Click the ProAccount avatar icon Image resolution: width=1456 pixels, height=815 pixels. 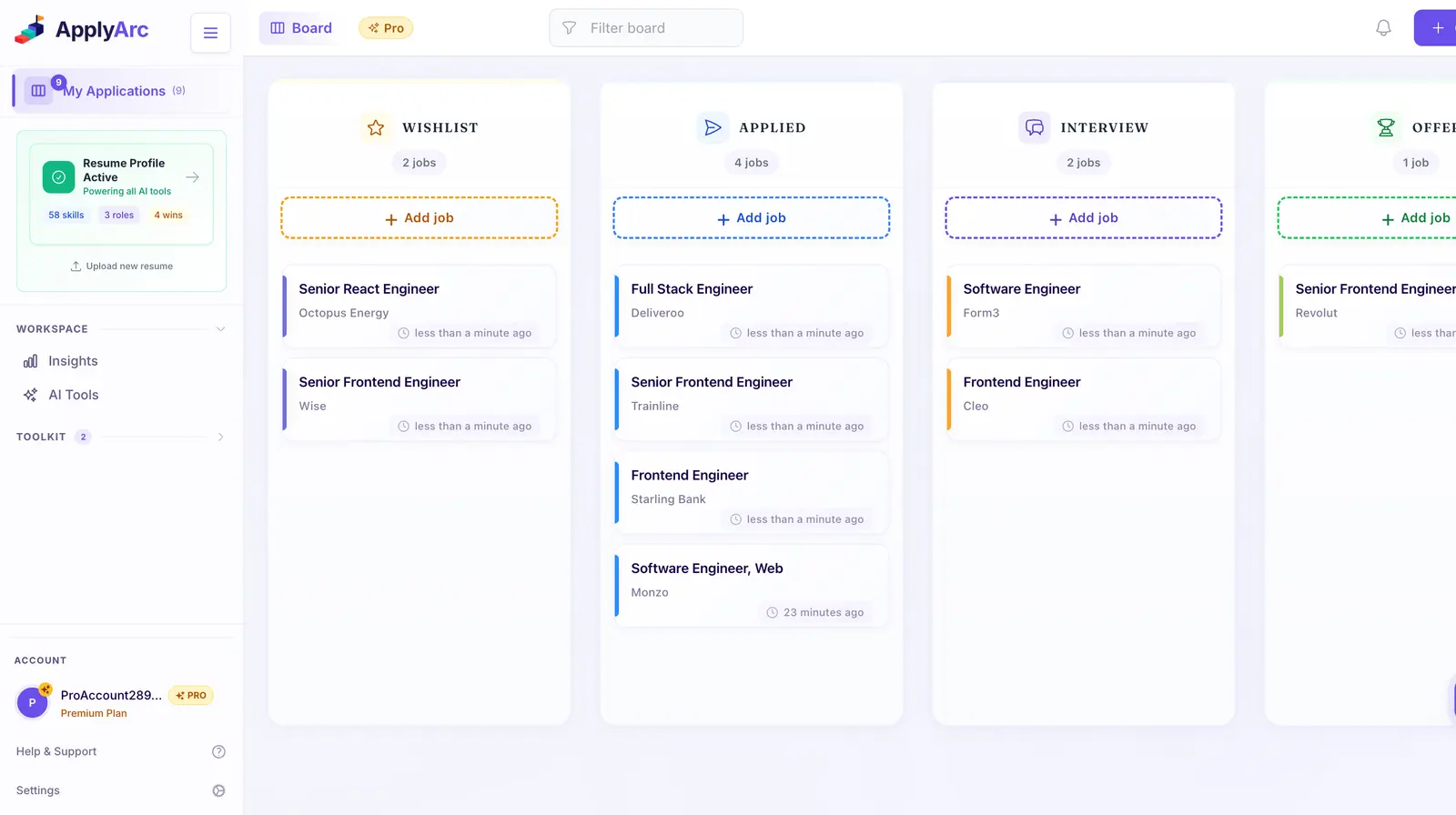coord(33,702)
